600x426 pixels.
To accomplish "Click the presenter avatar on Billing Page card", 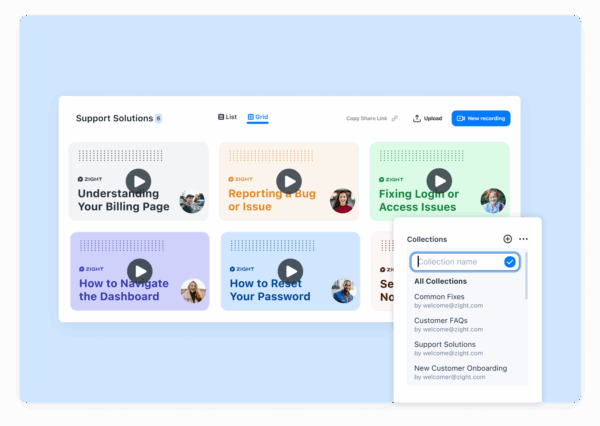I will click(x=192, y=201).
